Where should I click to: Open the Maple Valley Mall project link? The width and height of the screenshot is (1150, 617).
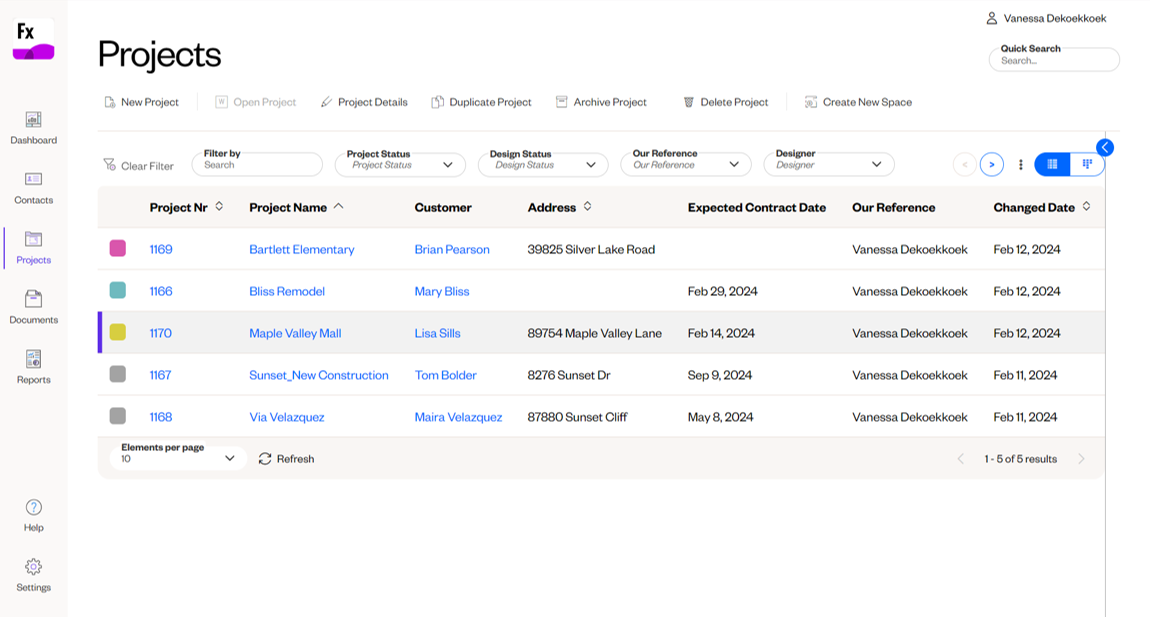(295, 333)
